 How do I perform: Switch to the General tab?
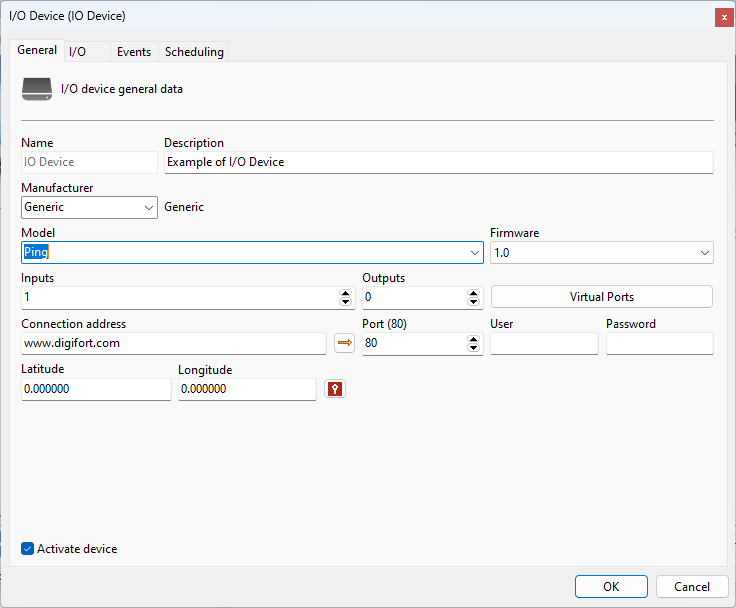pyautogui.click(x=37, y=50)
